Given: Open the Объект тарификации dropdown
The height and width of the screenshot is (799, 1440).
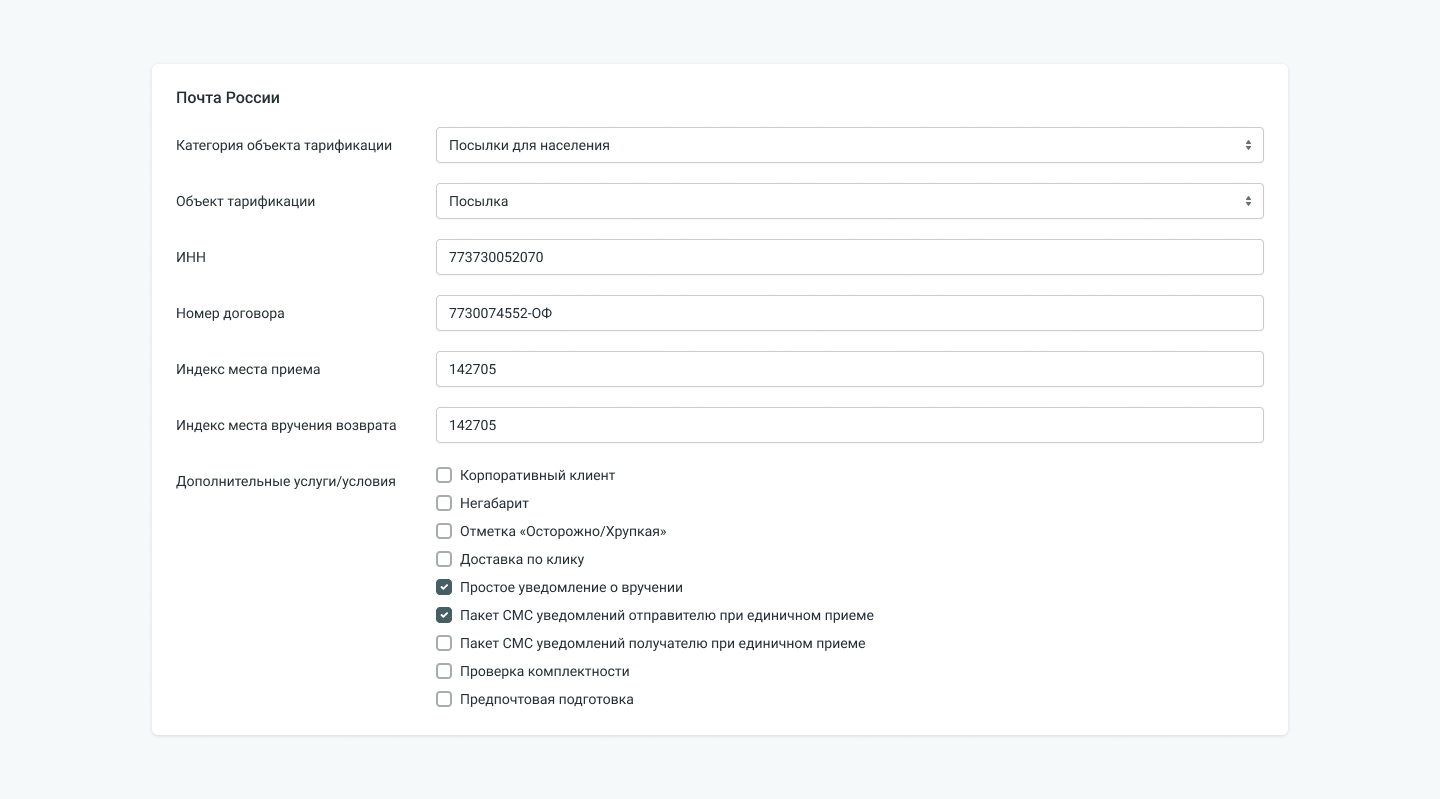Looking at the screenshot, I should 850,201.
